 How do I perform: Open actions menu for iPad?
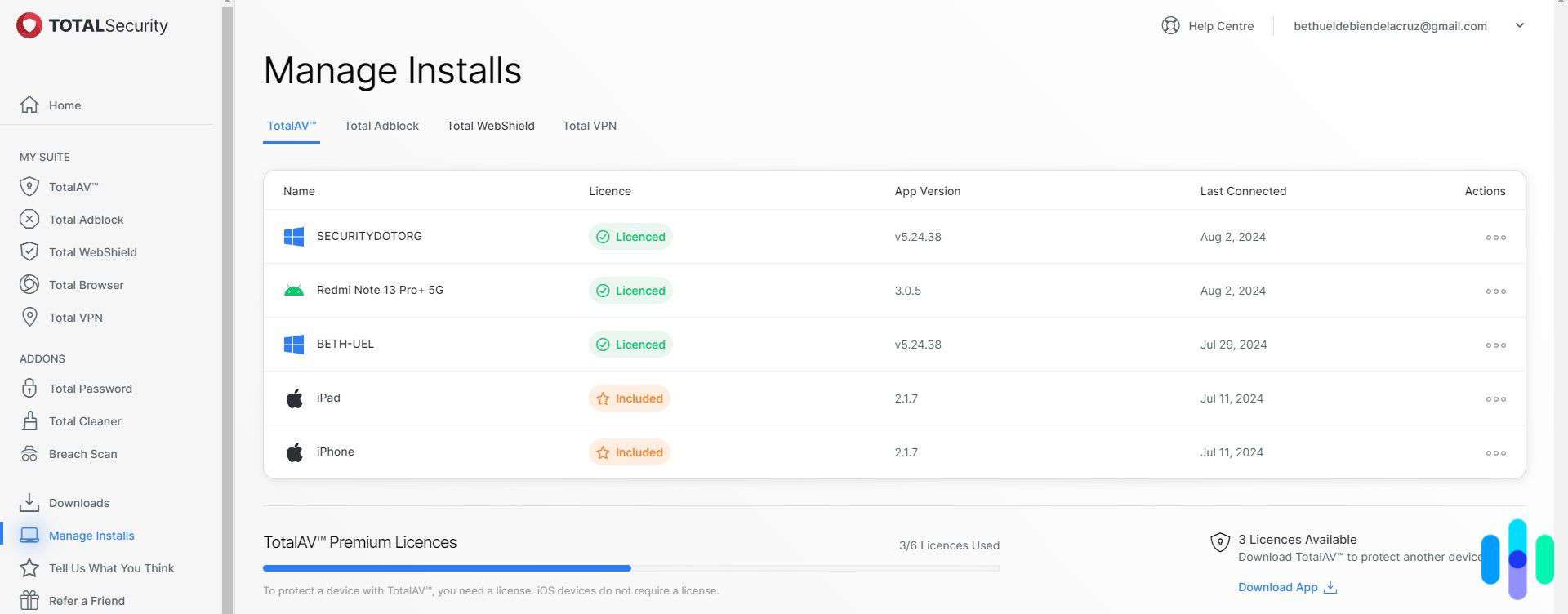1495,398
